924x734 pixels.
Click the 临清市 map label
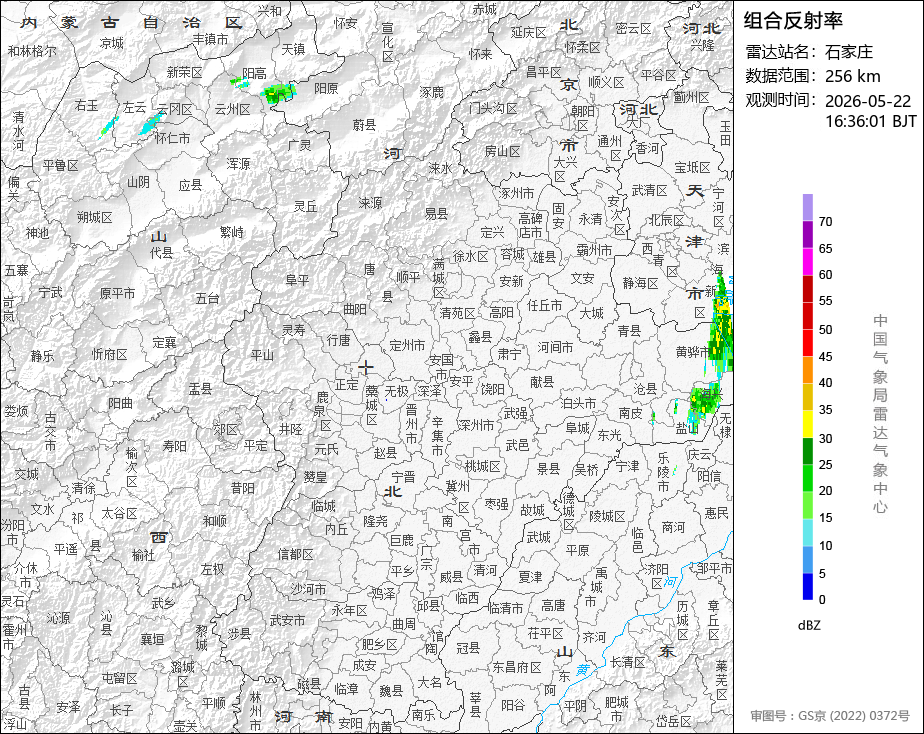coord(506,606)
